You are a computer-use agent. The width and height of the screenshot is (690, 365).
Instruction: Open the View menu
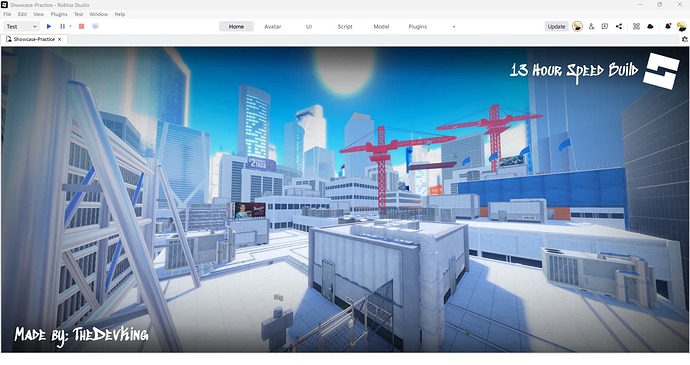coord(39,14)
